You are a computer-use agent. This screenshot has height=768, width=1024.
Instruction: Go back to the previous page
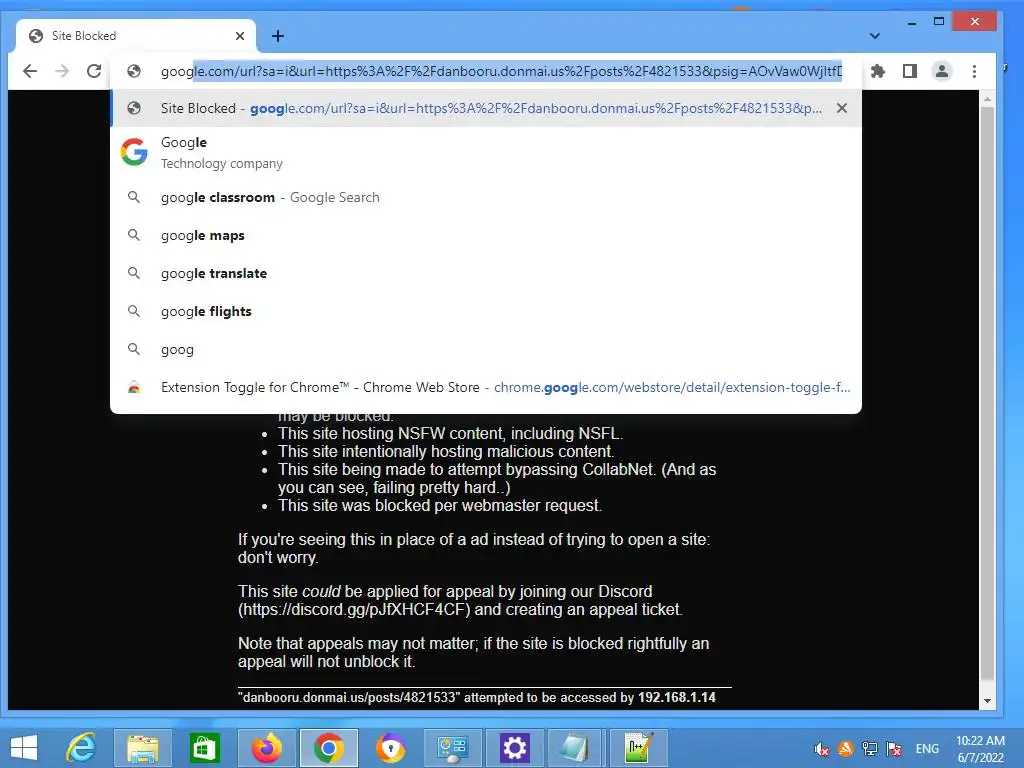pos(30,71)
